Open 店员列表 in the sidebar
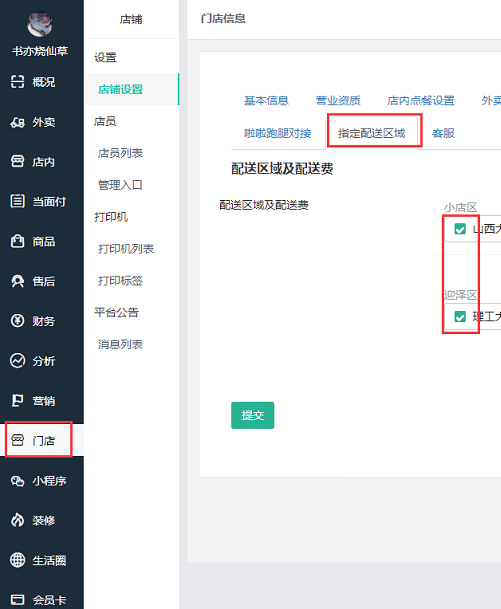Image resolution: width=501 pixels, height=609 pixels. (x=120, y=153)
